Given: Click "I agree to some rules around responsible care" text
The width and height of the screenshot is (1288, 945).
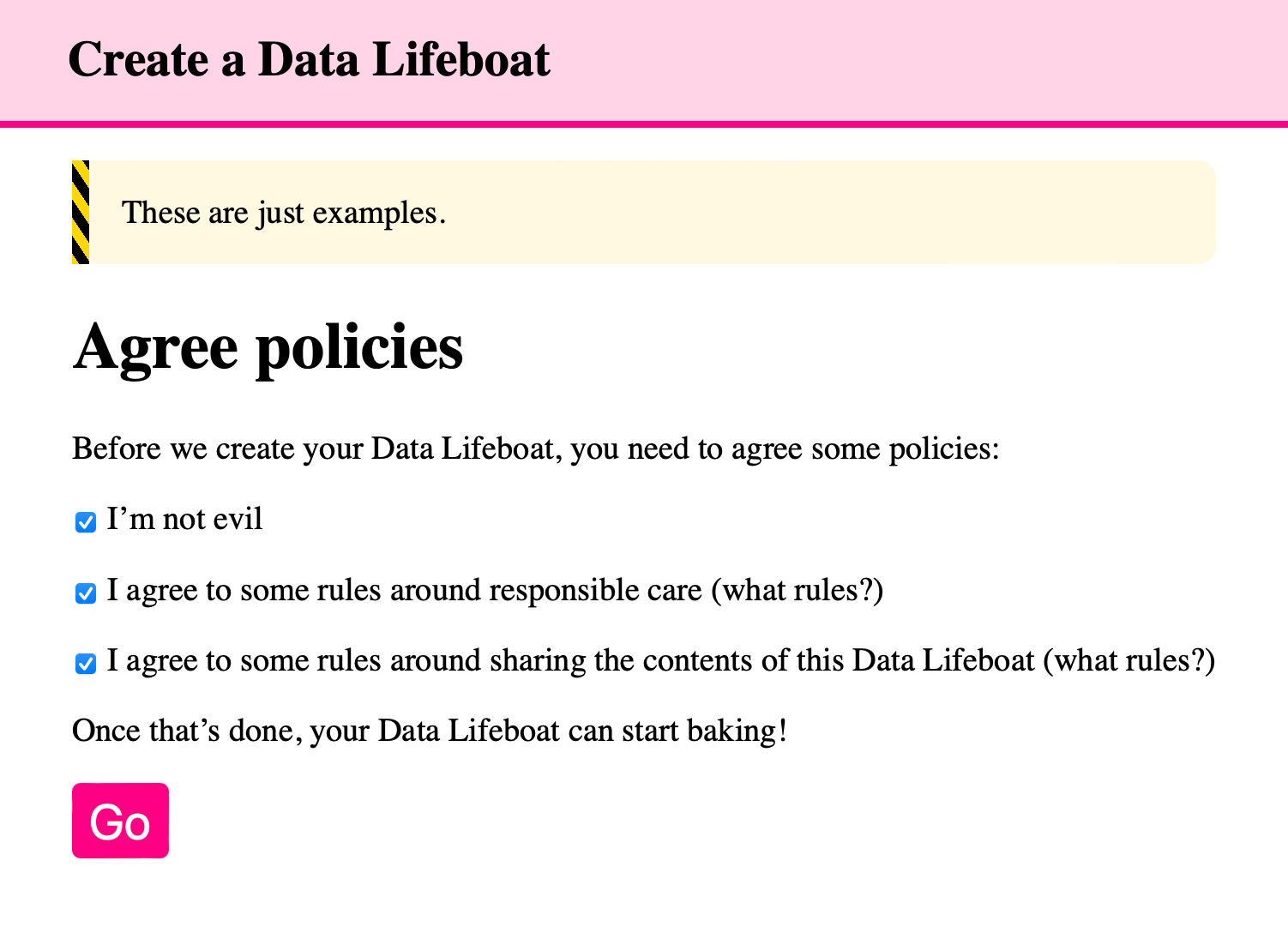Looking at the screenshot, I should (403, 591).
